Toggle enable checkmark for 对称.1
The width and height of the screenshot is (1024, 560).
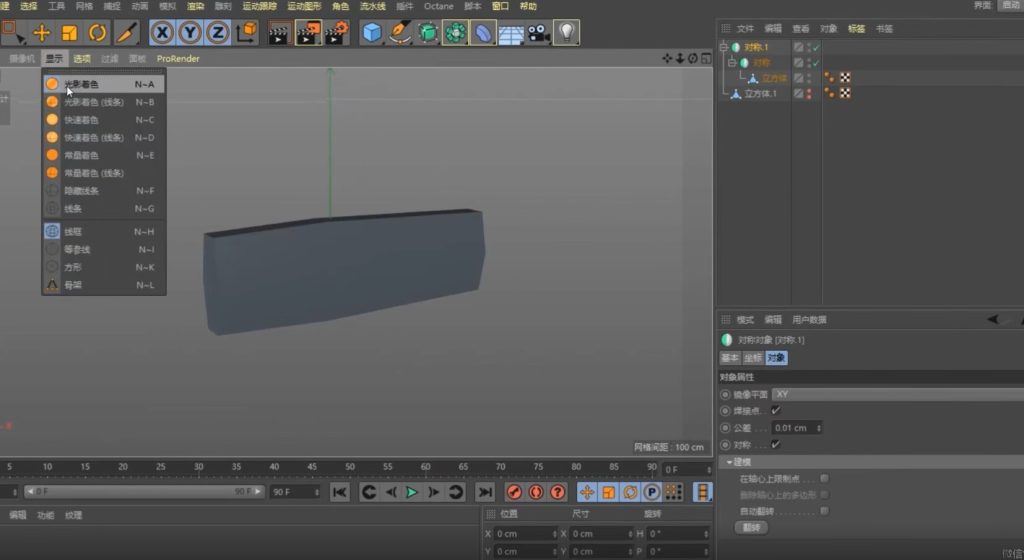point(816,47)
